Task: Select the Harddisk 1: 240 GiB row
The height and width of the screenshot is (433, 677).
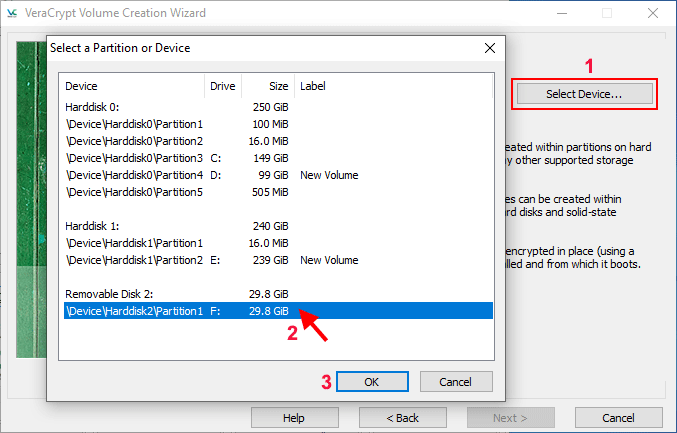Action: pos(278,226)
